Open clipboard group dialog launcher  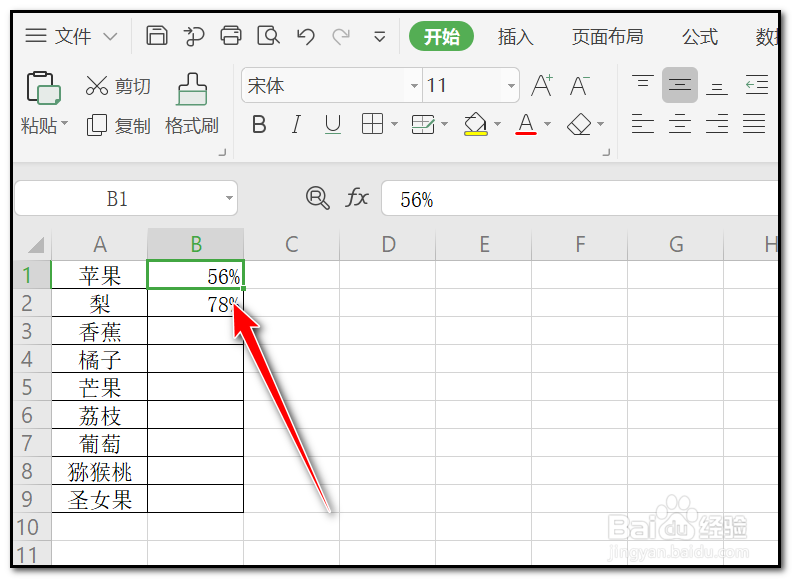[x=222, y=152]
